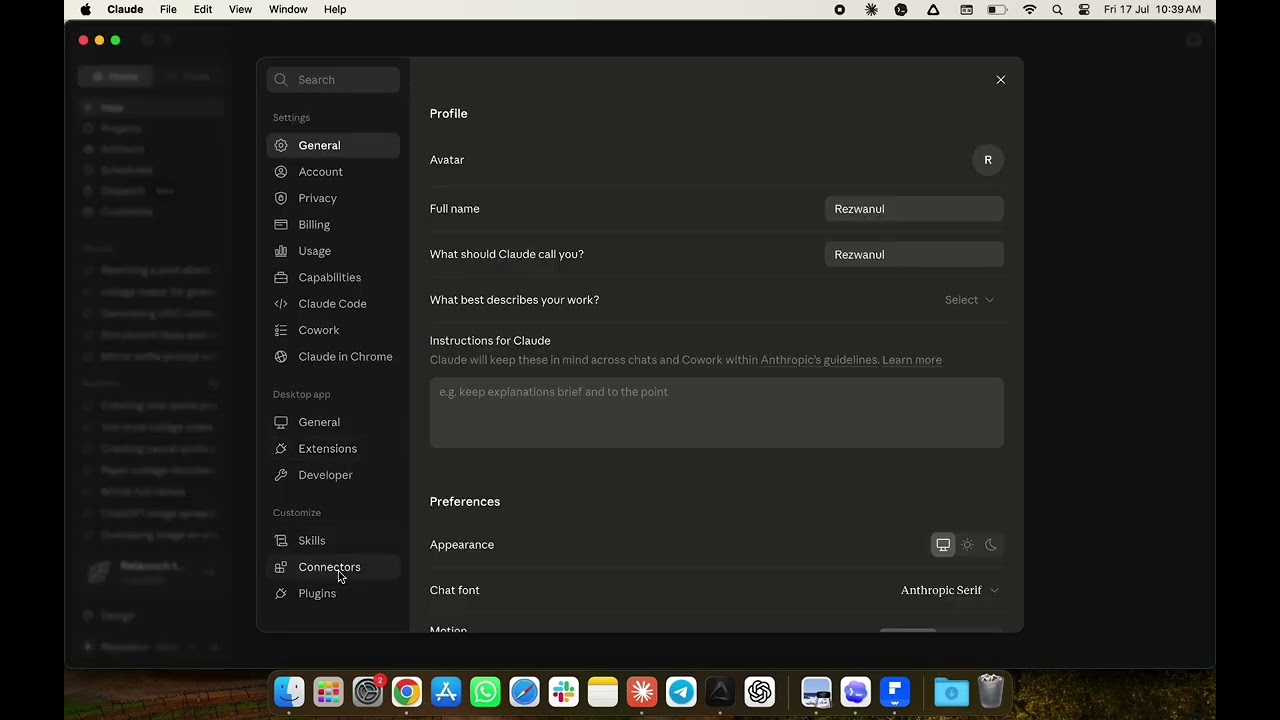
Task: Switch to light appearance with the sun icon
Action: [x=967, y=545]
